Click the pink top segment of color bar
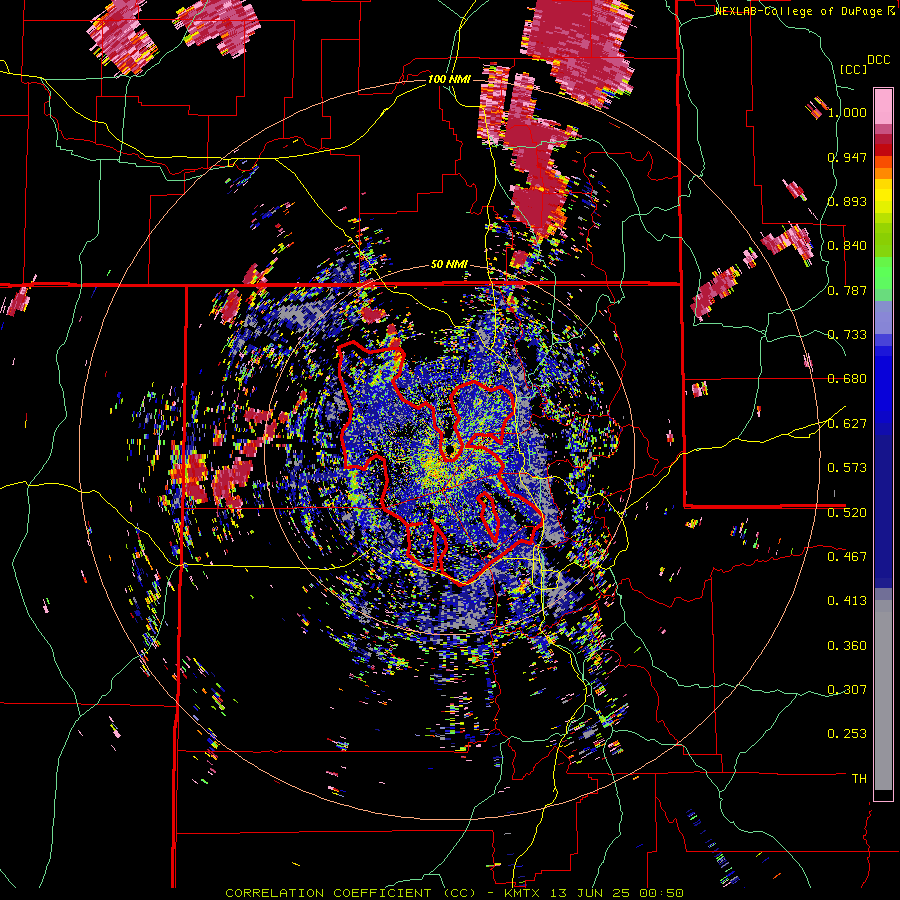This screenshot has height=900, width=900. (x=883, y=106)
